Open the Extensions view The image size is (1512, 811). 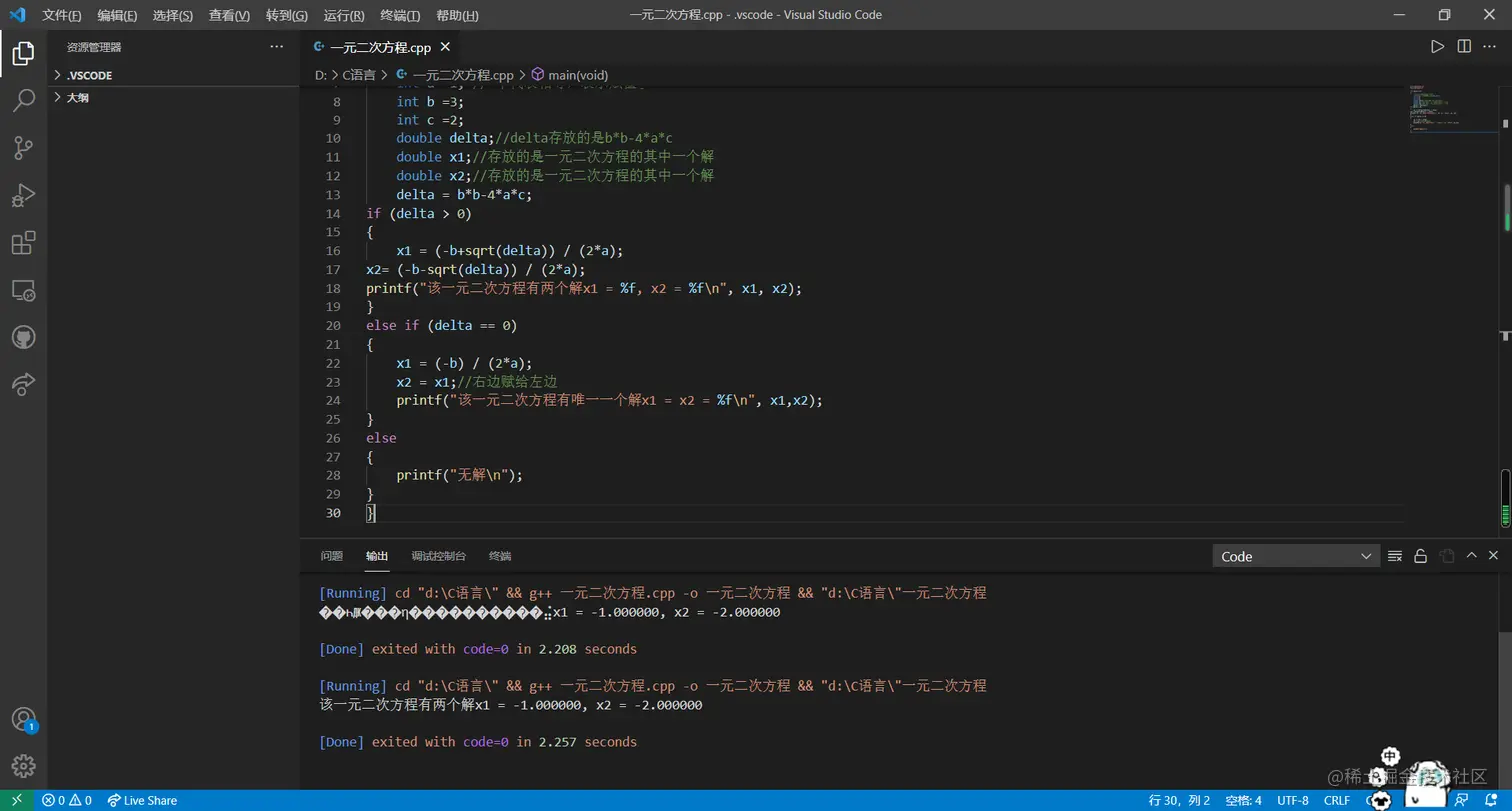23,243
